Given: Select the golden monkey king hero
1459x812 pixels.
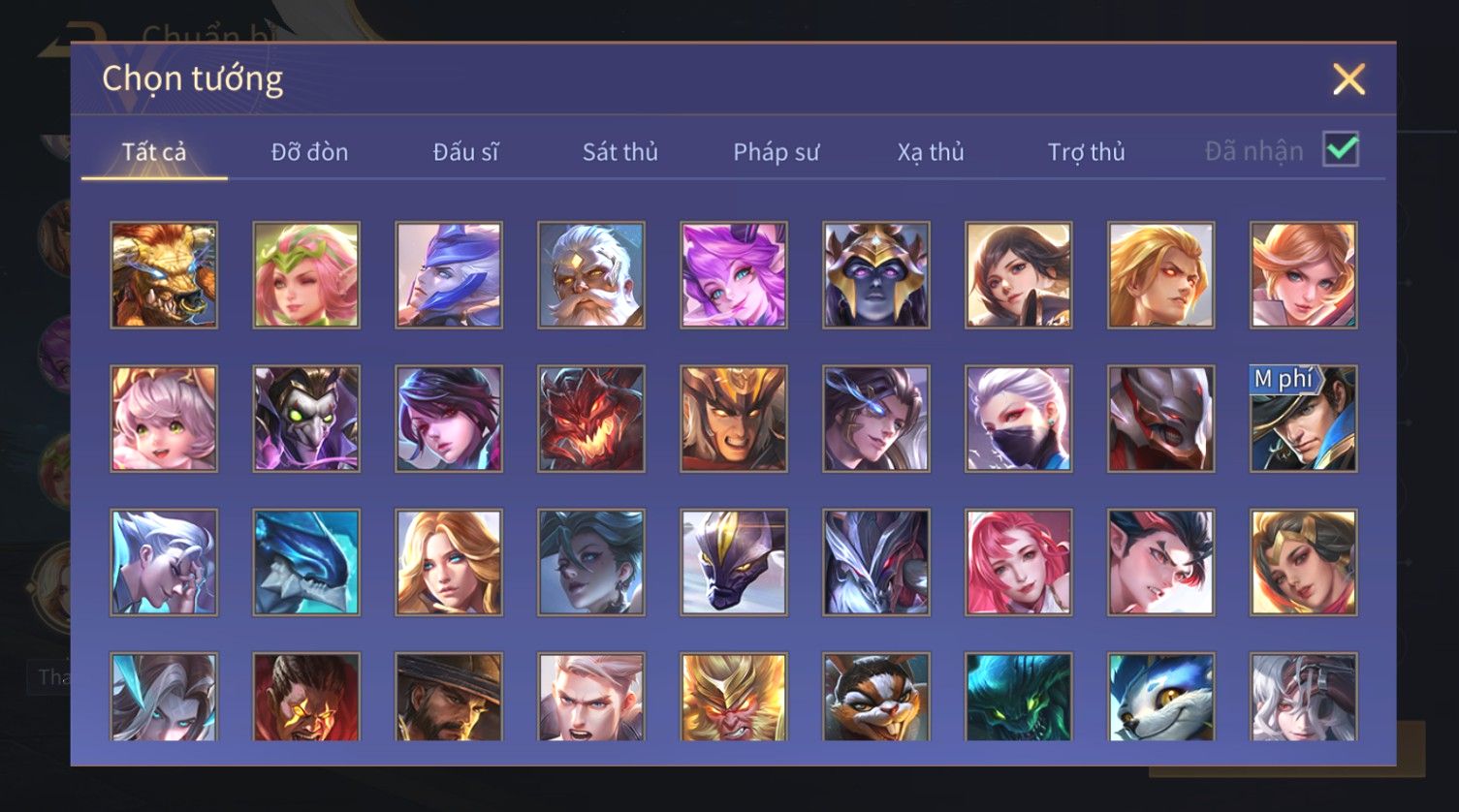Looking at the screenshot, I should click(x=734, y=697).
